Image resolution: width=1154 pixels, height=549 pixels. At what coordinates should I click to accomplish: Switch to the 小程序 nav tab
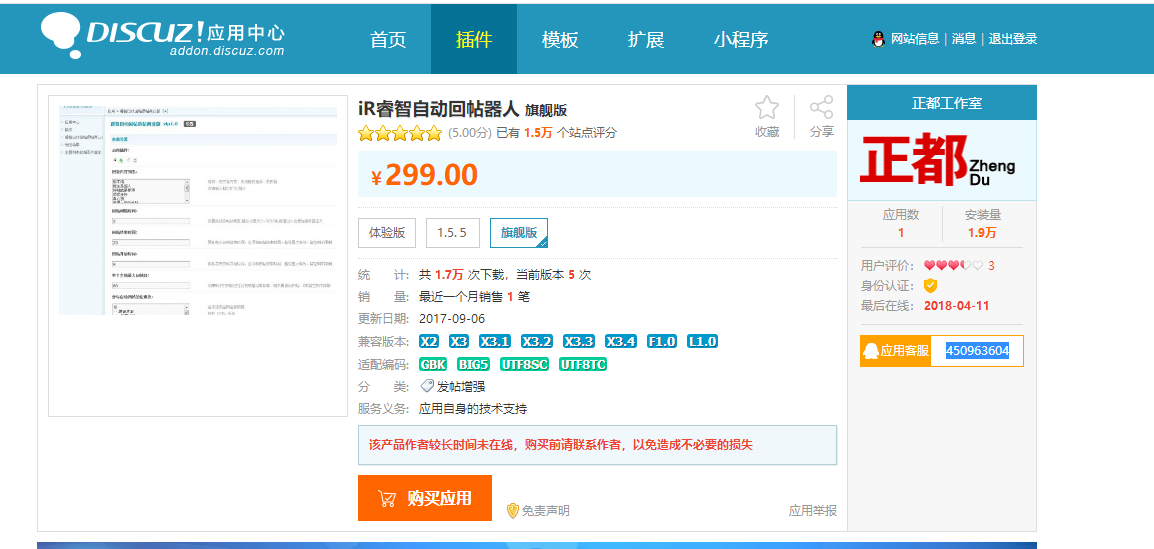[740, 40]
